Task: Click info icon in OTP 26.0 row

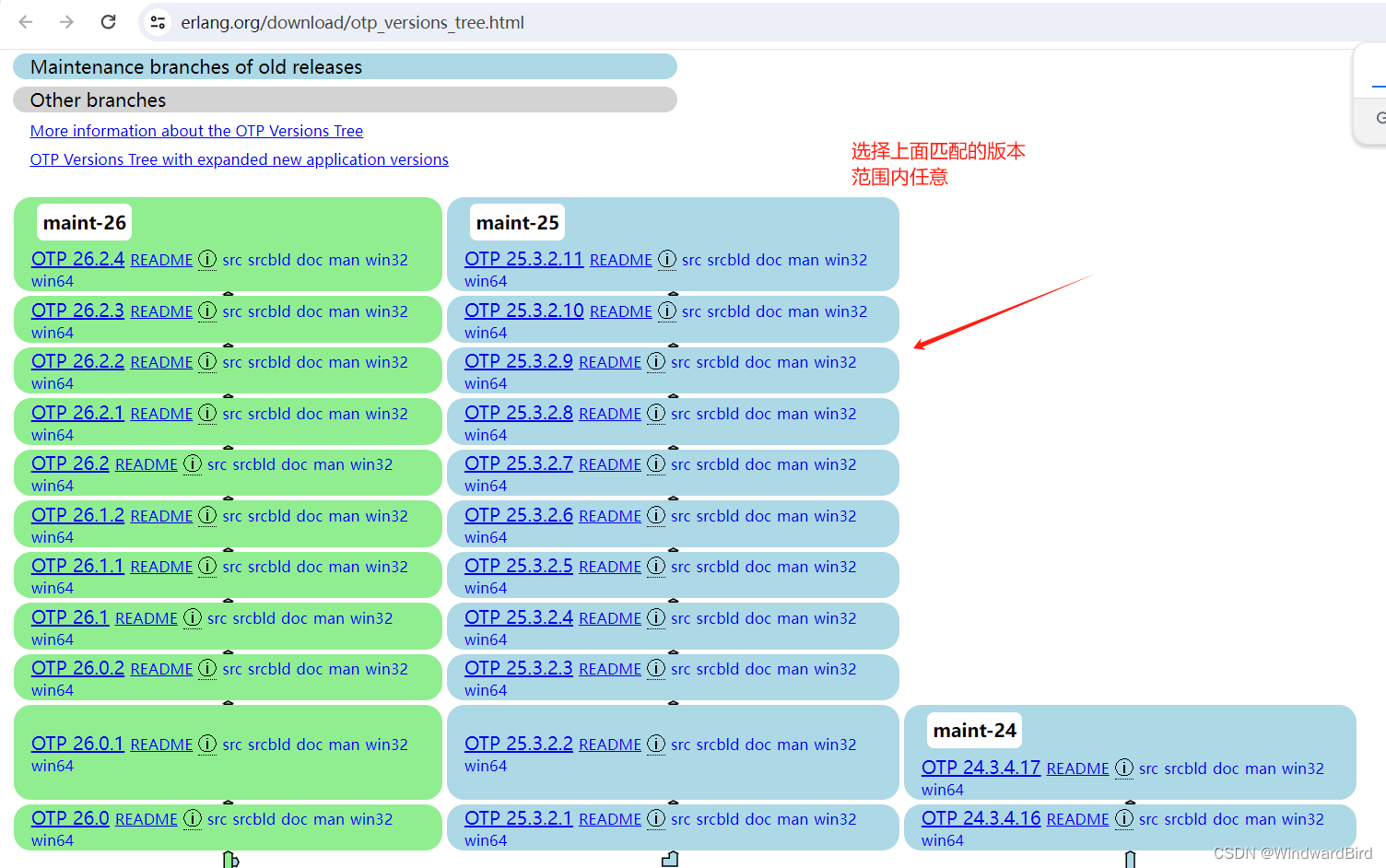Action: (x=193, y=819)
